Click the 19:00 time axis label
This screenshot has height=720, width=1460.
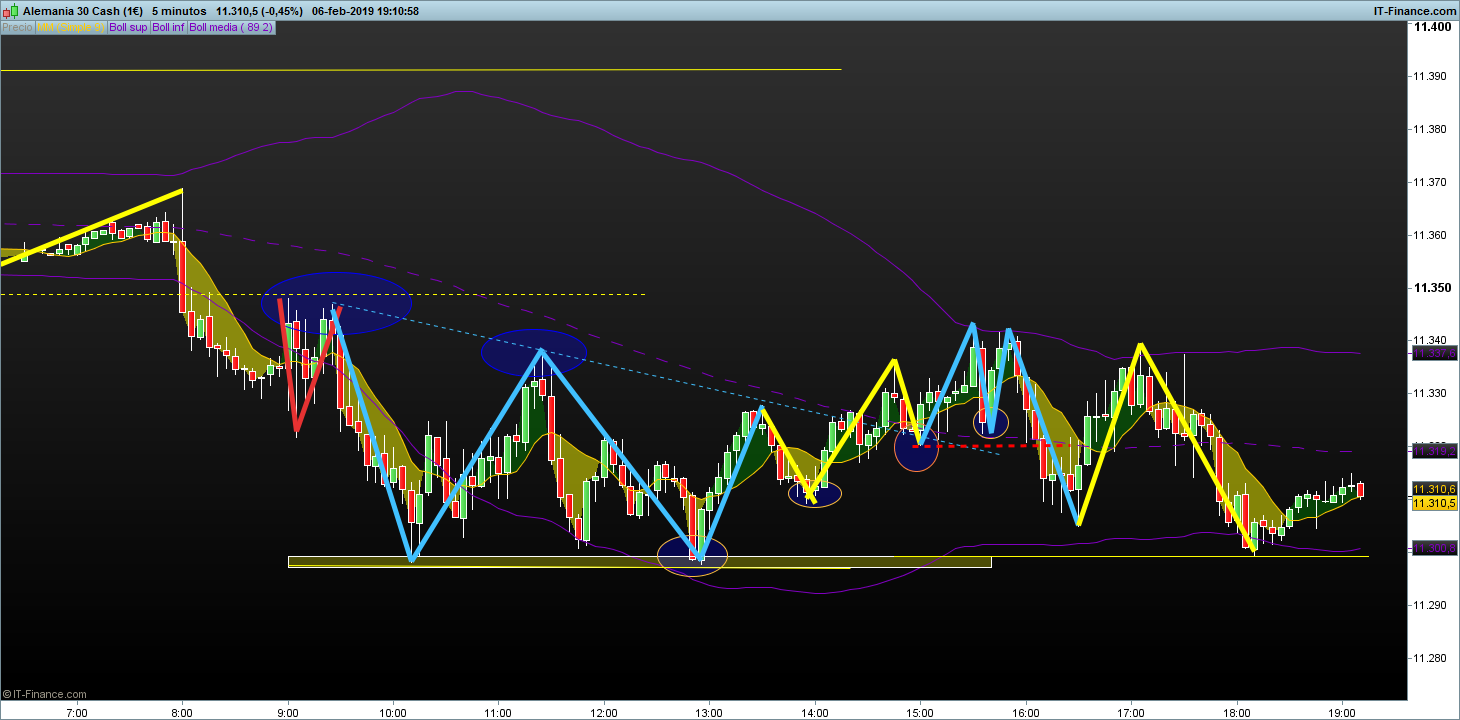tap(1342, 713)
